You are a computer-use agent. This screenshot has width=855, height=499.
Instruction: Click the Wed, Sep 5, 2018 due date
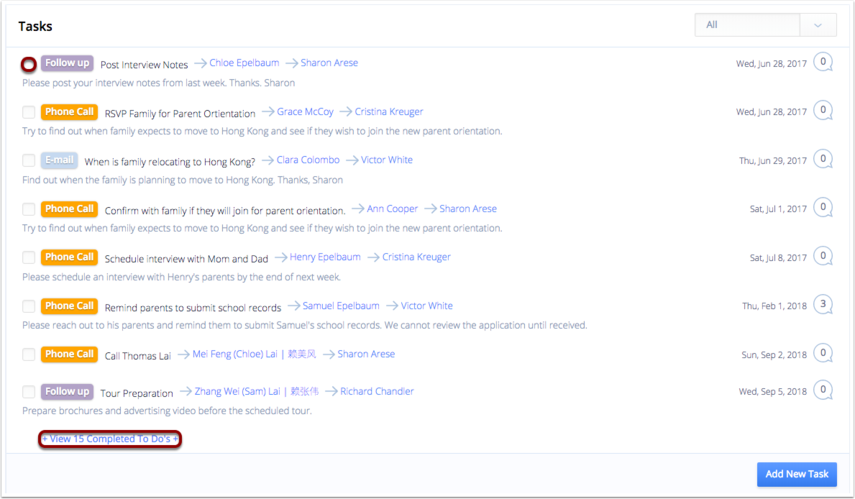(x=773, y=392)
